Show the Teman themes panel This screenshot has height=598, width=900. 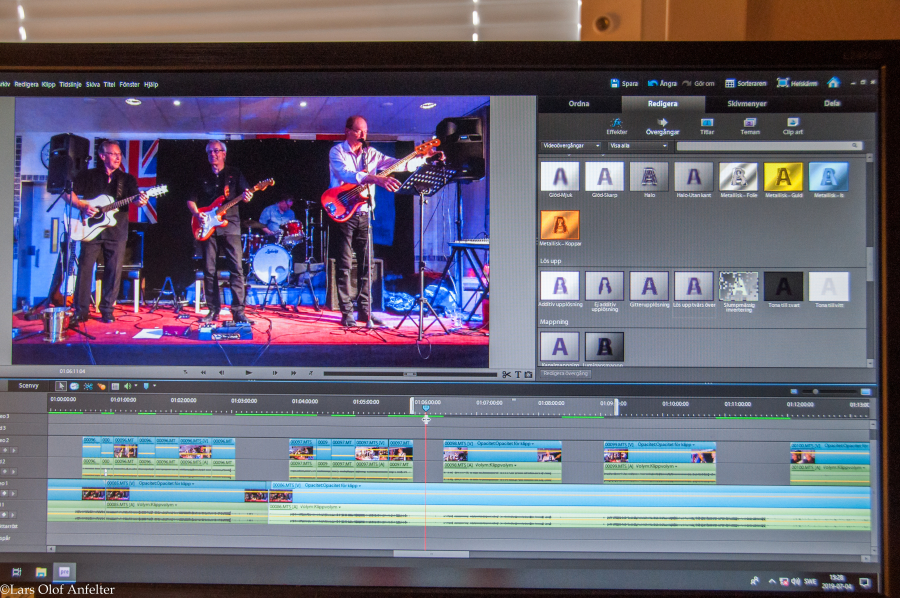pyautogui.click(x=750, y=126)
